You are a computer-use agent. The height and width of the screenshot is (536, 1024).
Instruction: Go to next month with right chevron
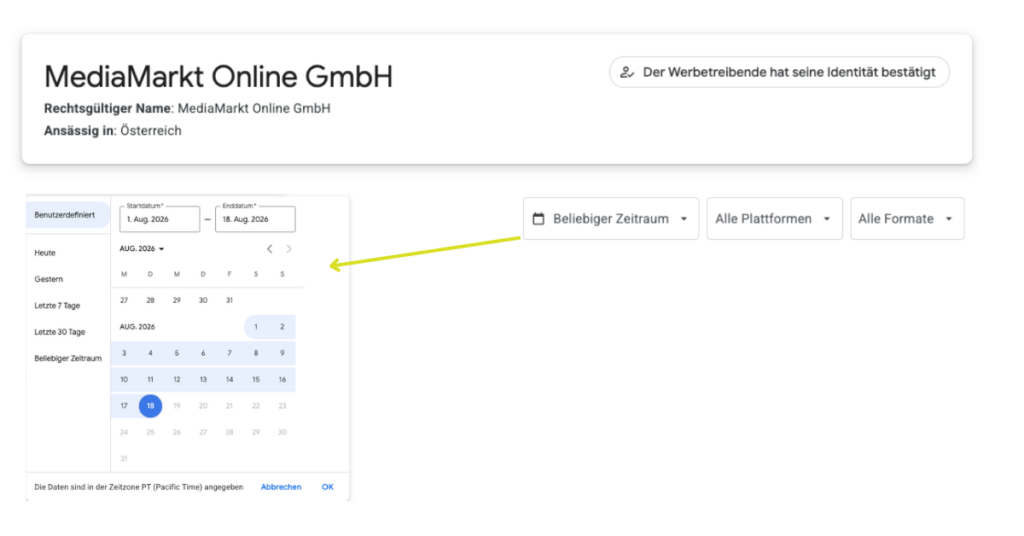[289, 249]
